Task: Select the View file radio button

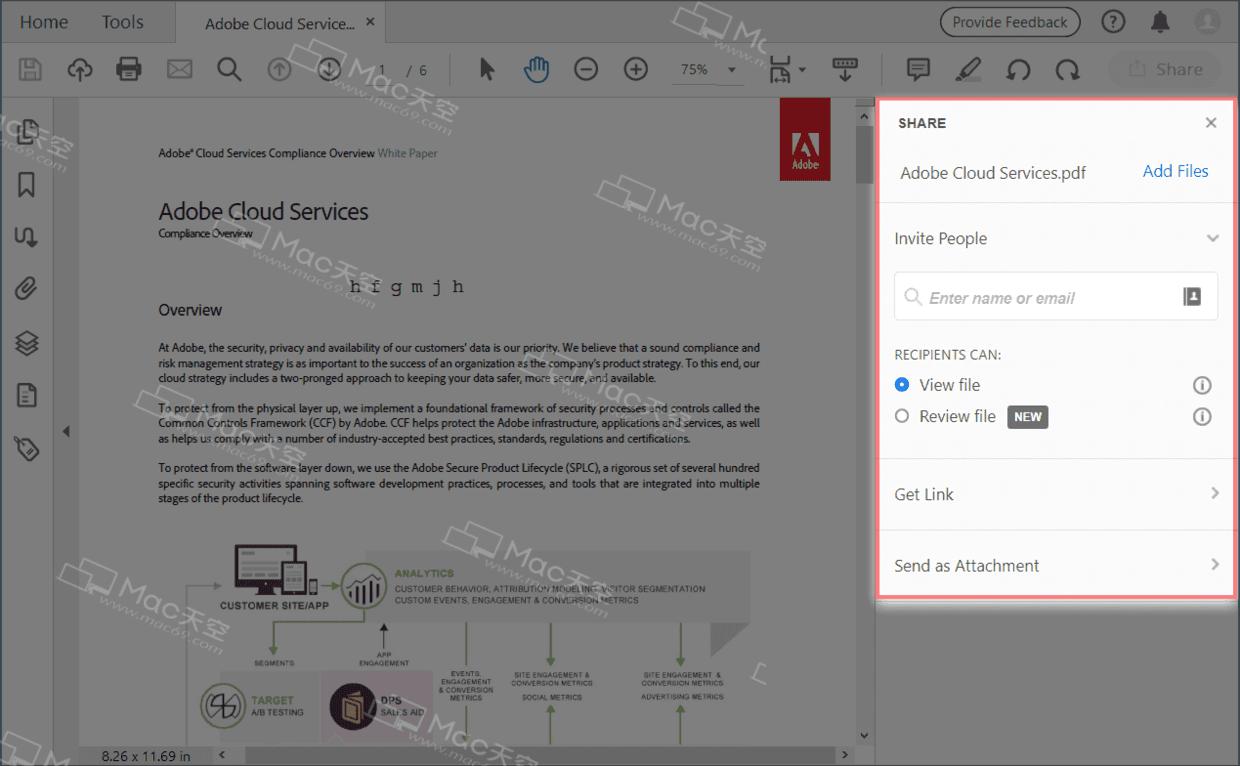Action: click(903, 385)
